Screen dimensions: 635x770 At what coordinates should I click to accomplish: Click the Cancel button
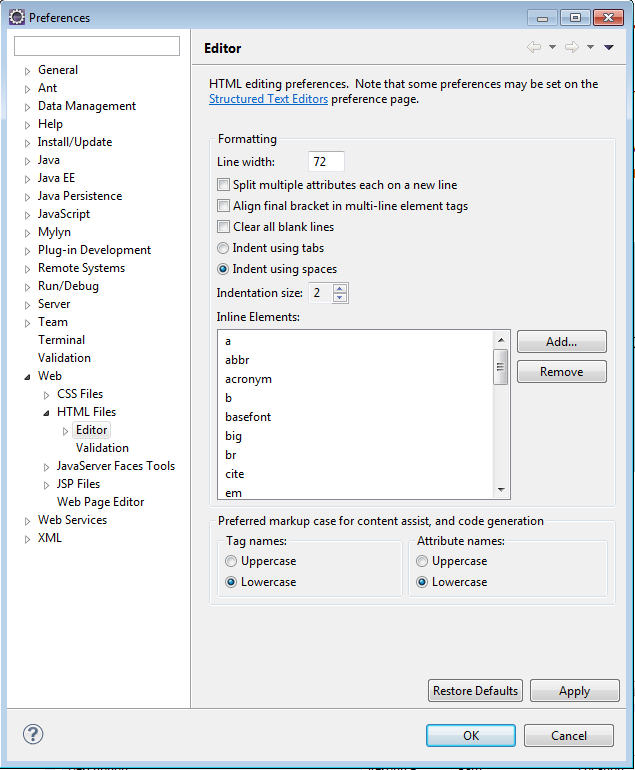[x=569, y=735]
